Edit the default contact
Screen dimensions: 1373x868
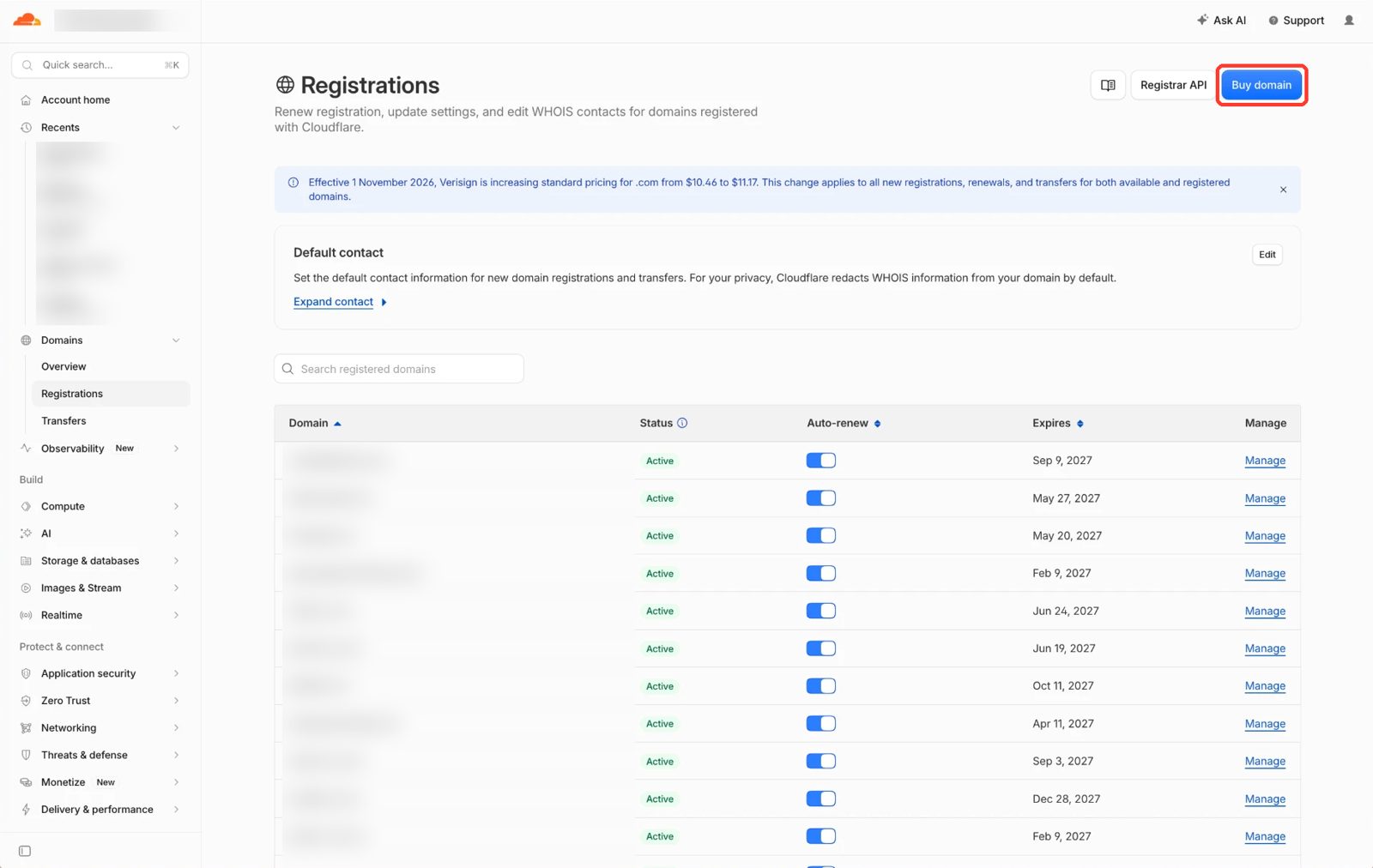[x=1267, y=255]
